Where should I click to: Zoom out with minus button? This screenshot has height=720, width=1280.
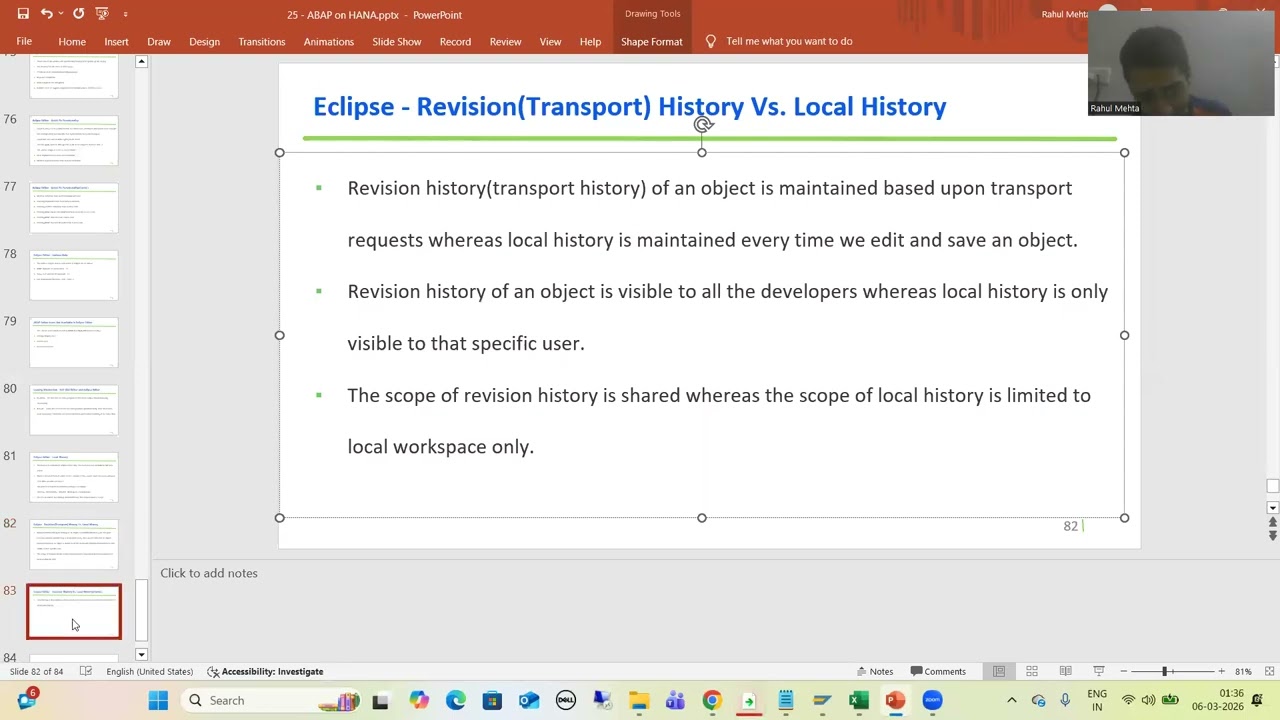click(x=1124, y=671)
